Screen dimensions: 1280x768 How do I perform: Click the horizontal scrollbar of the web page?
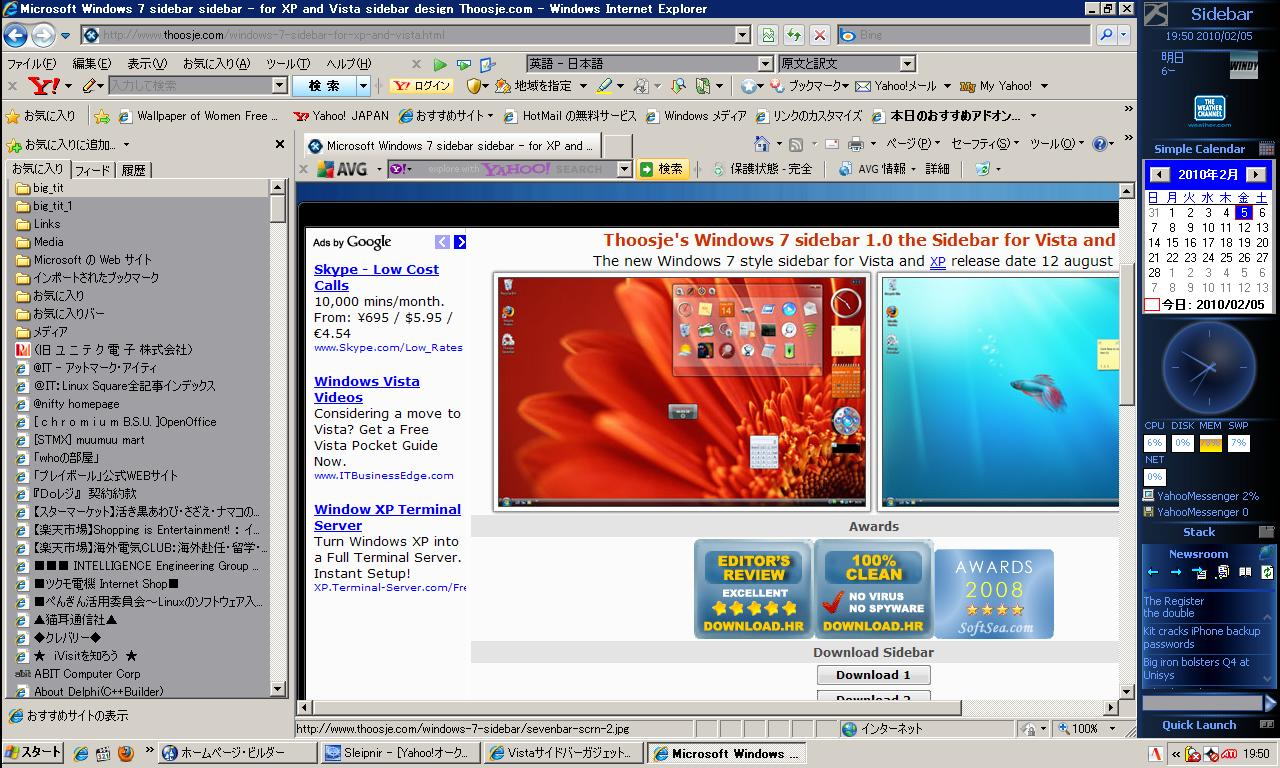tap(630, 707)
